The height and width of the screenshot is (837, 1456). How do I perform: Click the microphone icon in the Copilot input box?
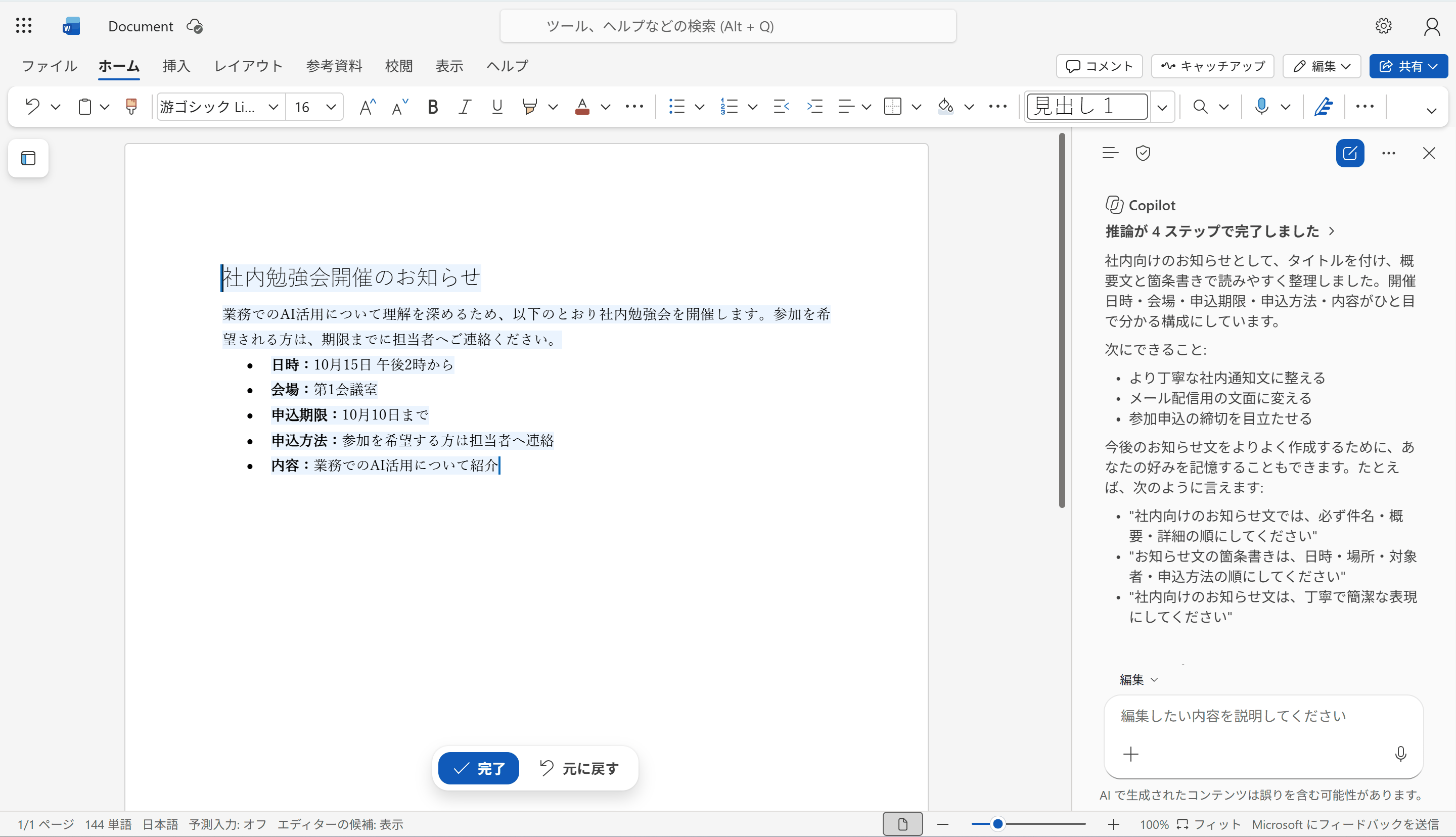(x=1400, y=754)
